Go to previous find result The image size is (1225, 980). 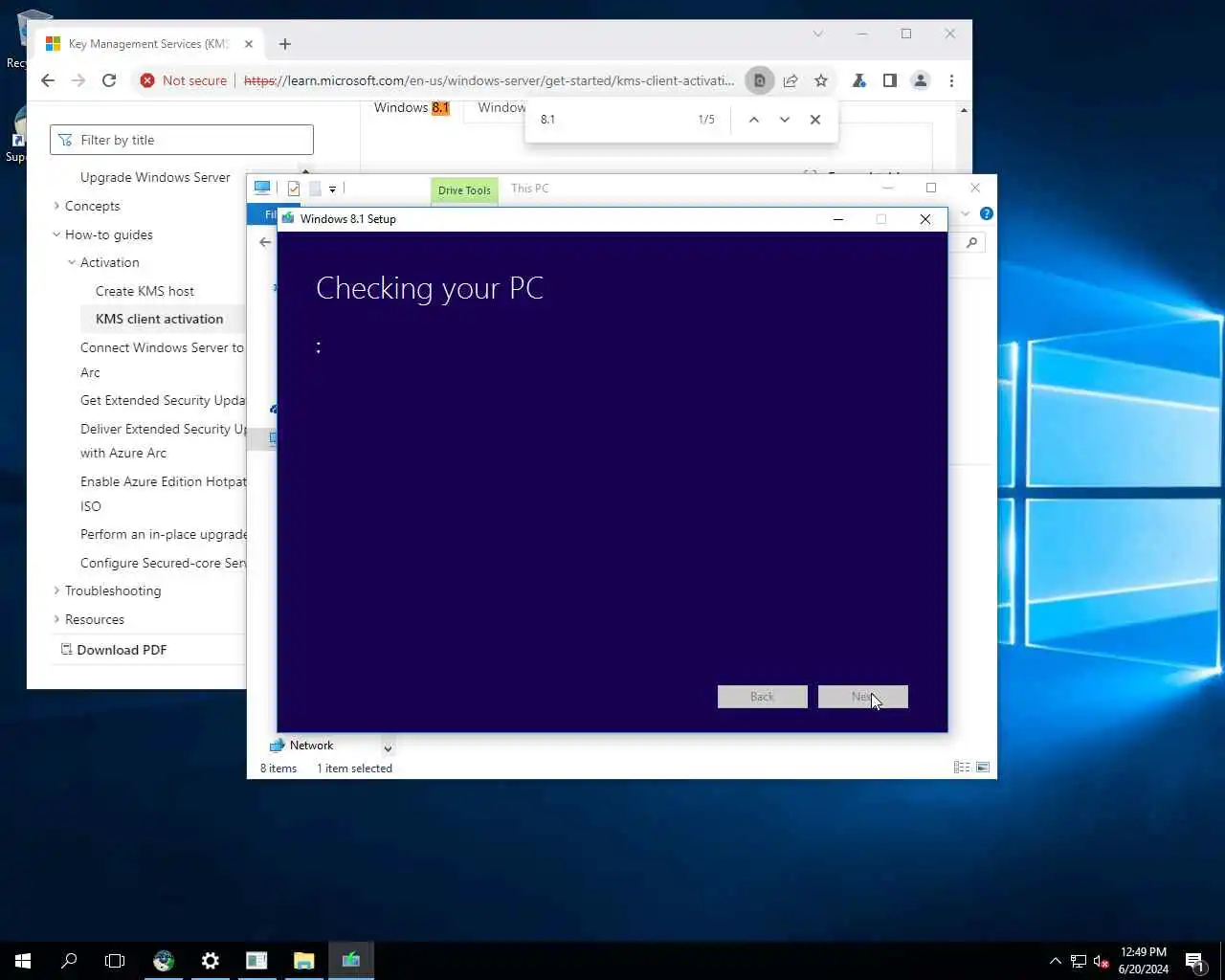[754, 120]
